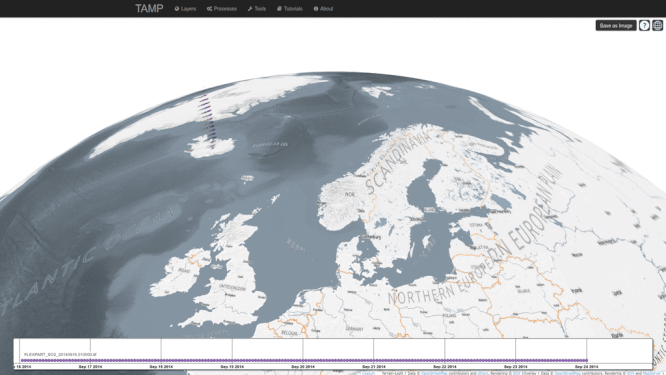Viewport: 666px width, 375px height.
Task: Select Sep 20 2014 on the timeline
Action: [x=303, y=366]
